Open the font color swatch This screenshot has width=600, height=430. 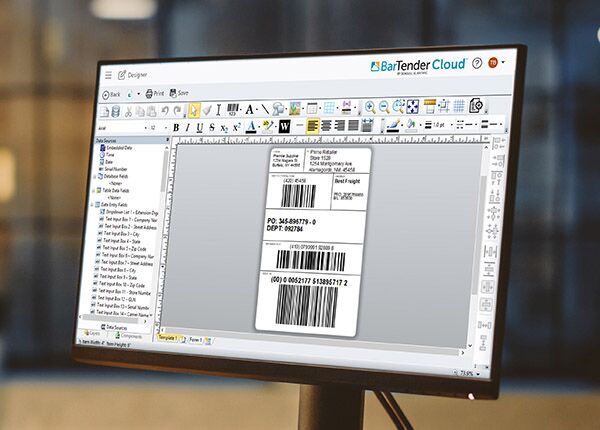[251, 126]
